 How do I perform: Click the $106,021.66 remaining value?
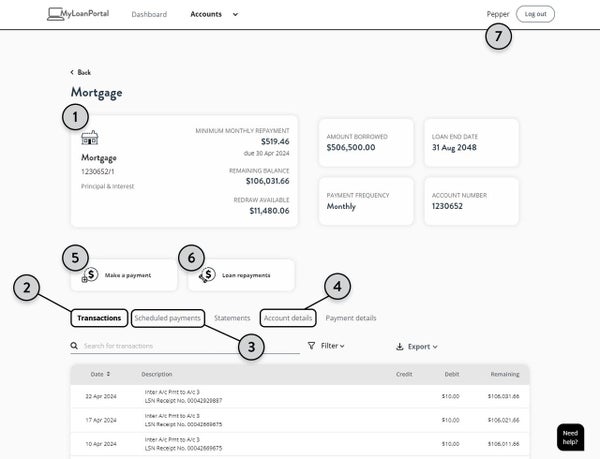click(504, 420)
